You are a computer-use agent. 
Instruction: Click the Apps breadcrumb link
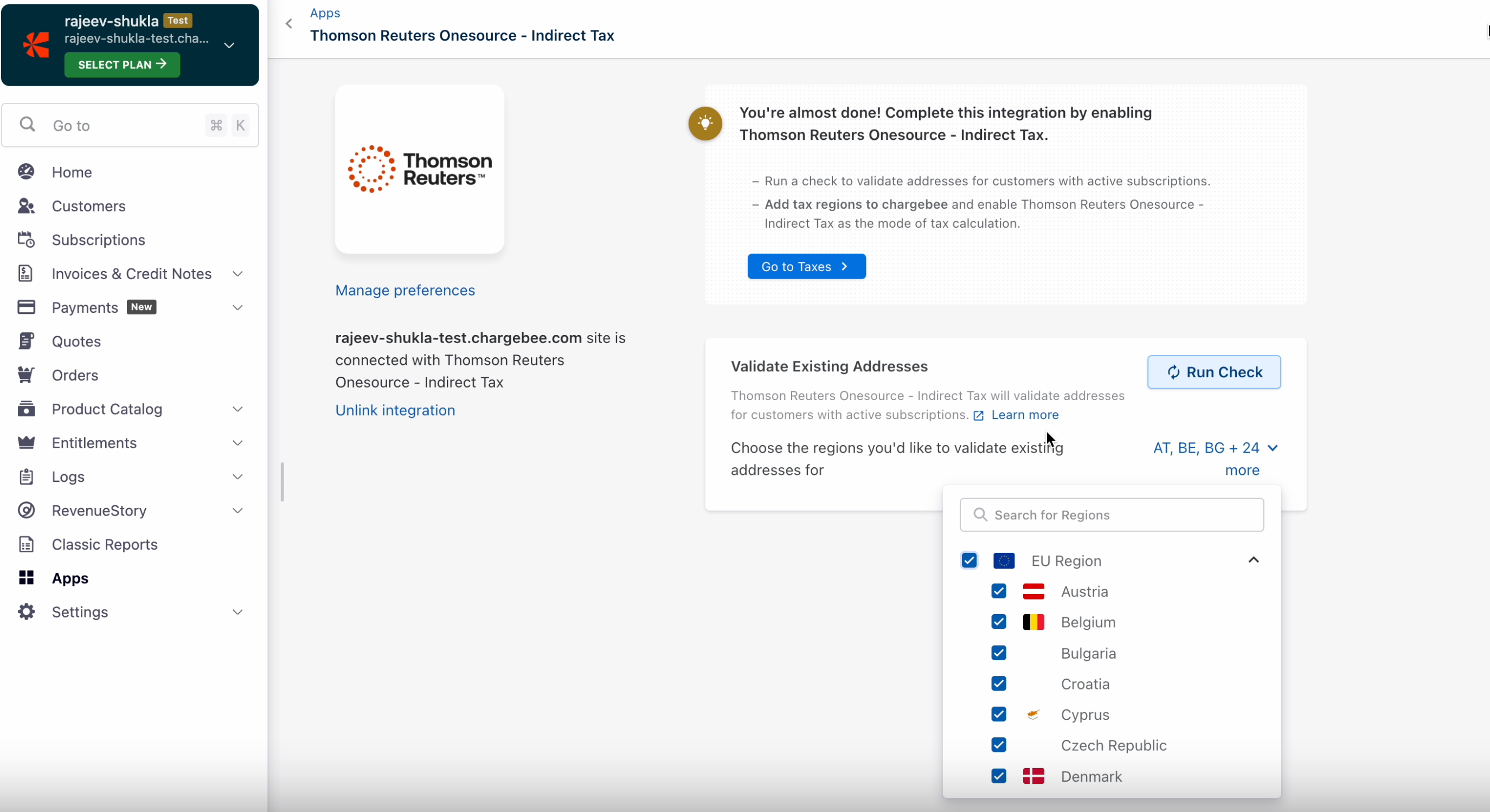point(325,12)
